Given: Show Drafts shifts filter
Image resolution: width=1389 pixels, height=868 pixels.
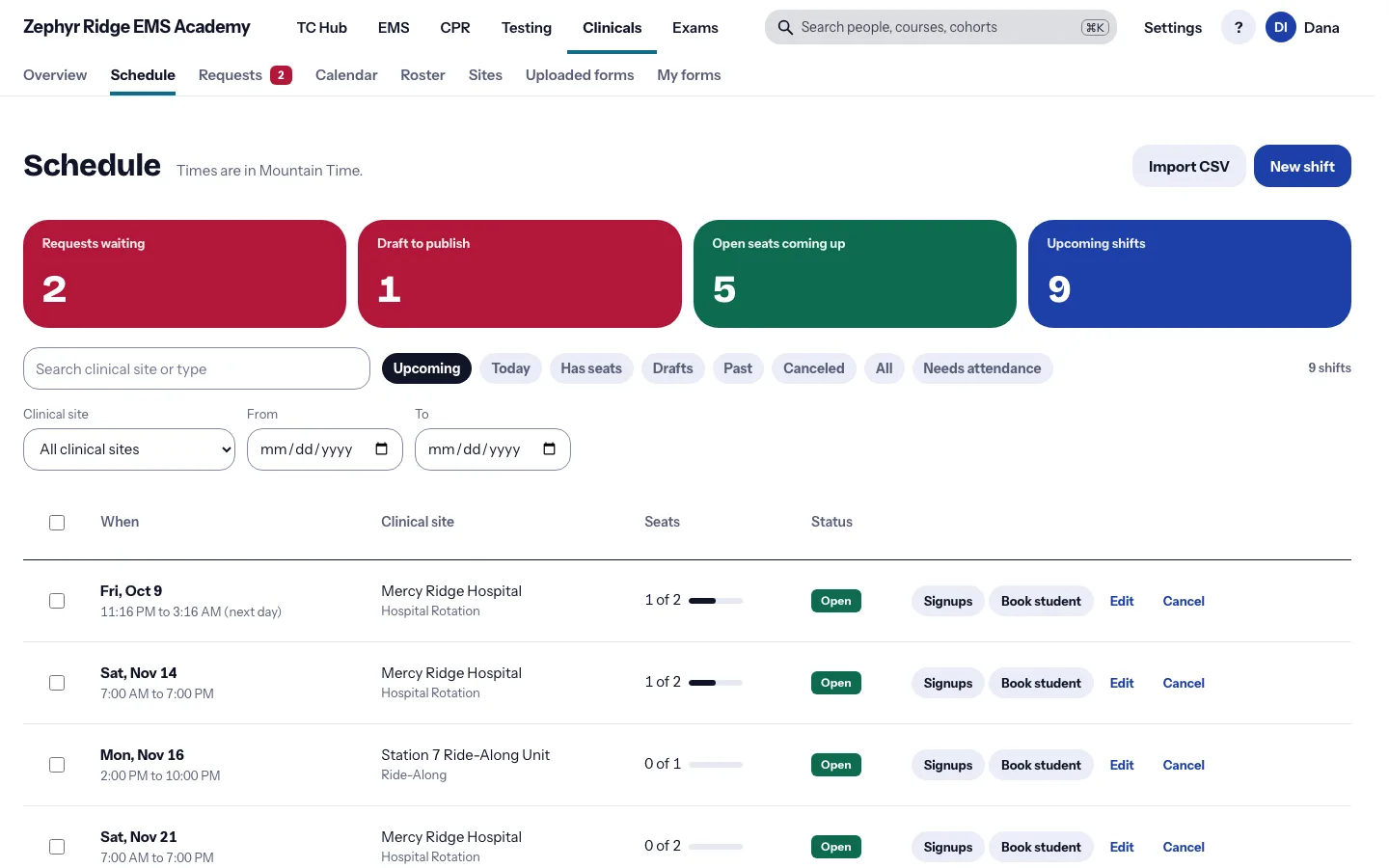Looking at the screenshot, I should point(672,368).
